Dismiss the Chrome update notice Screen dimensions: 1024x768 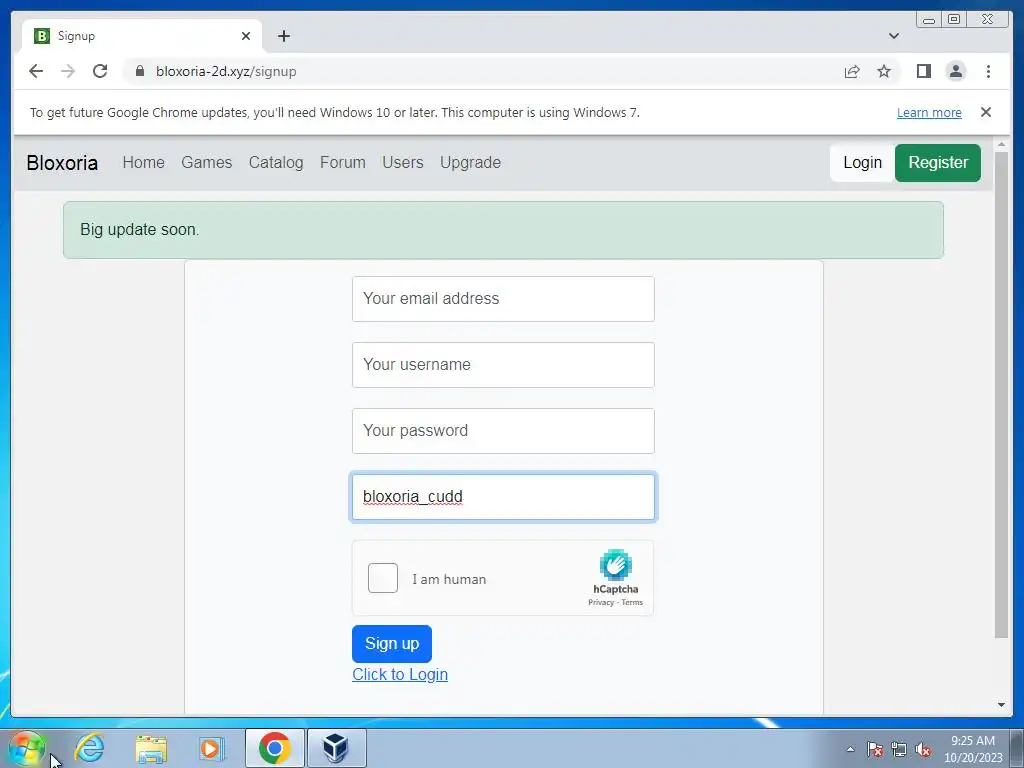985,112
